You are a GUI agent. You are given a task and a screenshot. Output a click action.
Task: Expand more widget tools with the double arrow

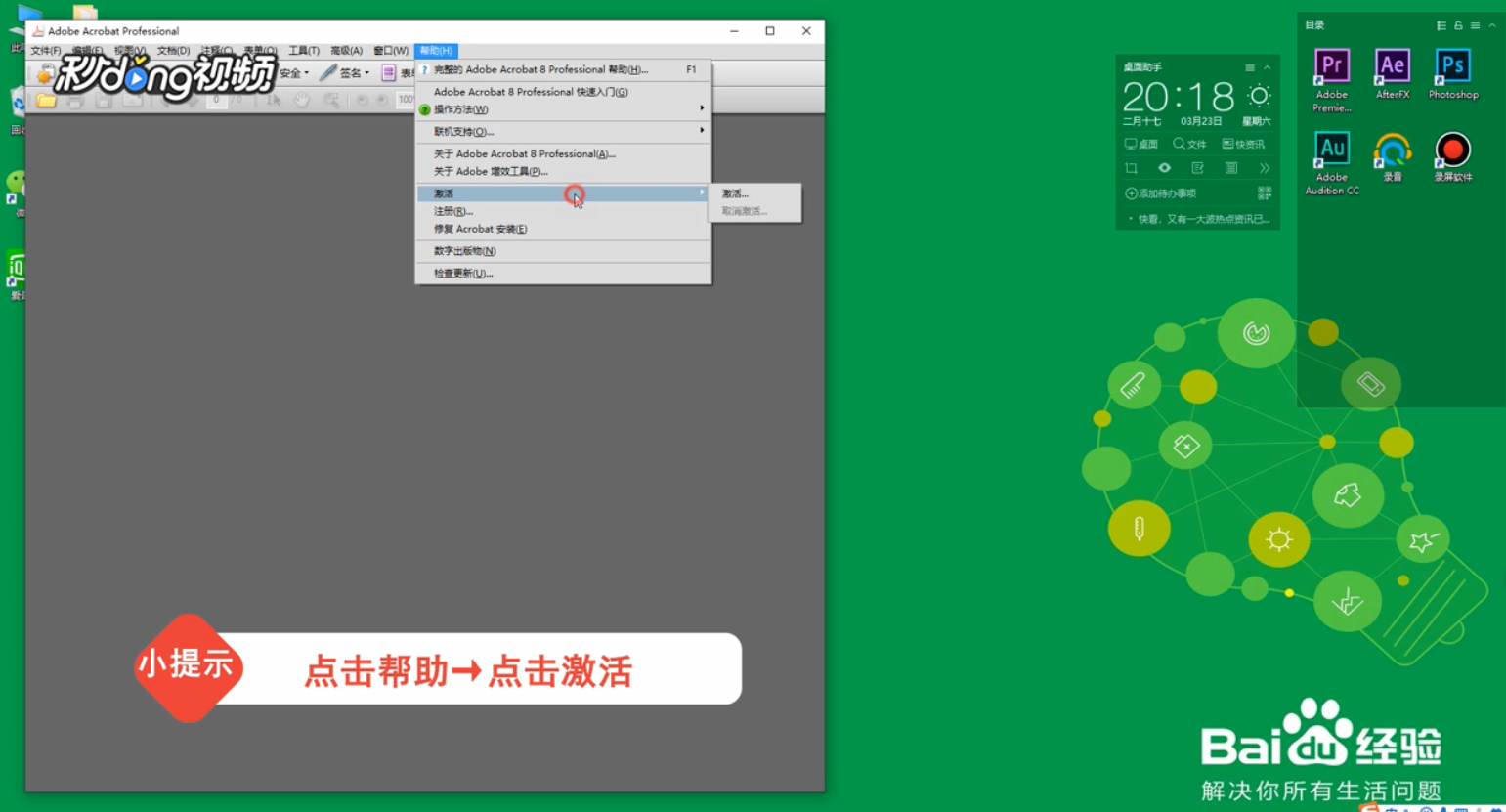[1265, 168]
